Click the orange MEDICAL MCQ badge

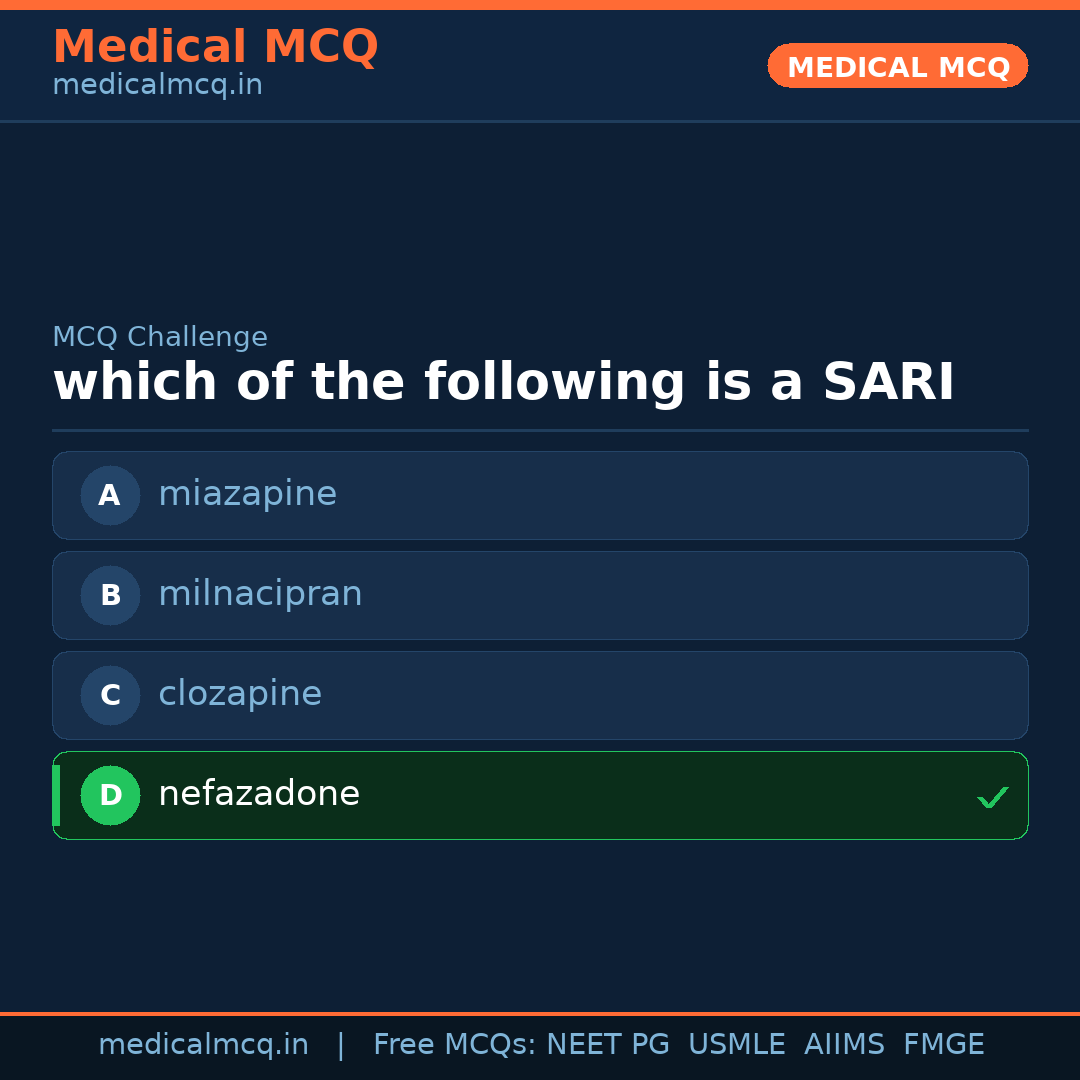click(x=897, y=66)
